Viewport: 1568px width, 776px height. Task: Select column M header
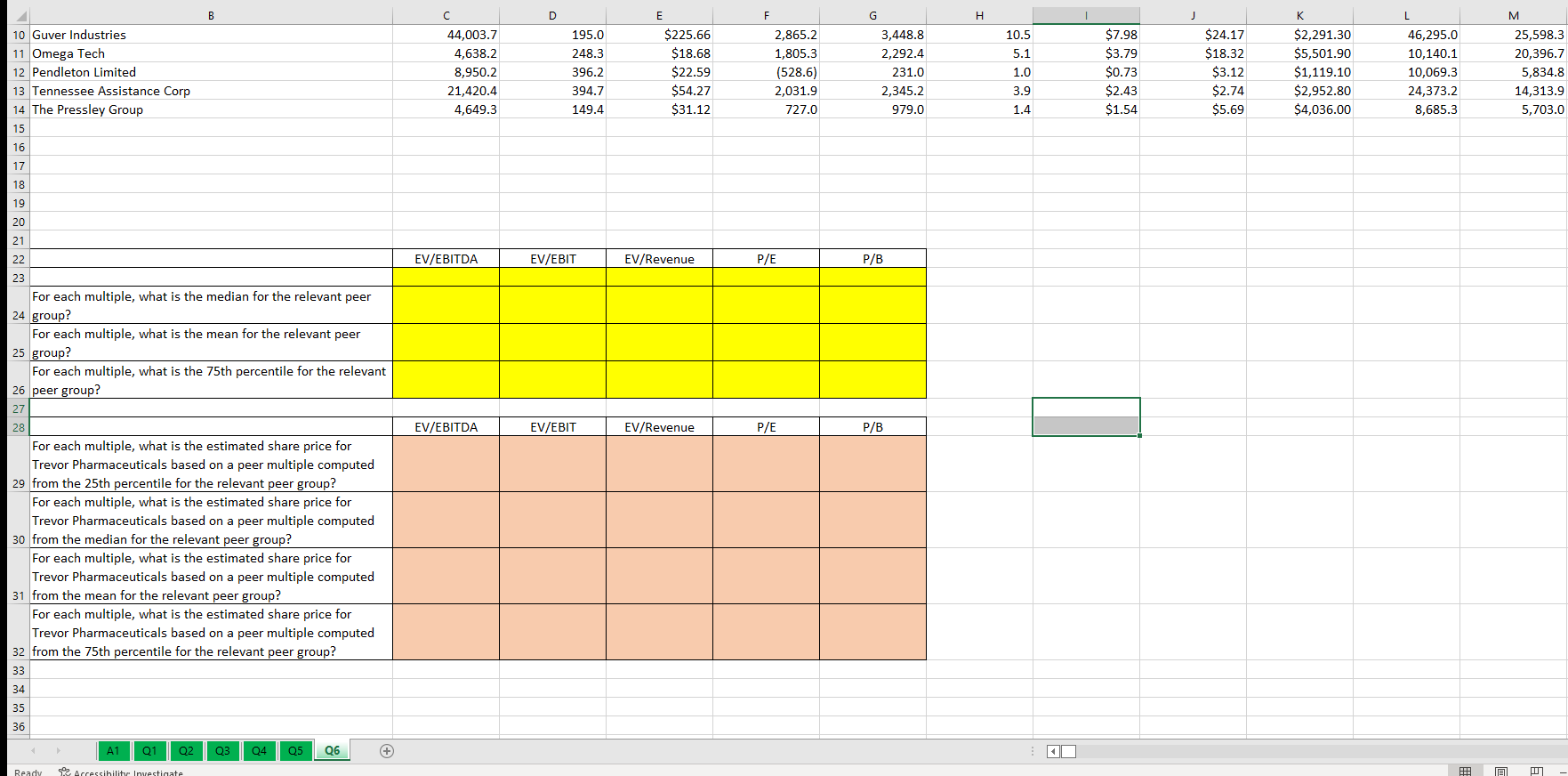(x=1514, y=15)
